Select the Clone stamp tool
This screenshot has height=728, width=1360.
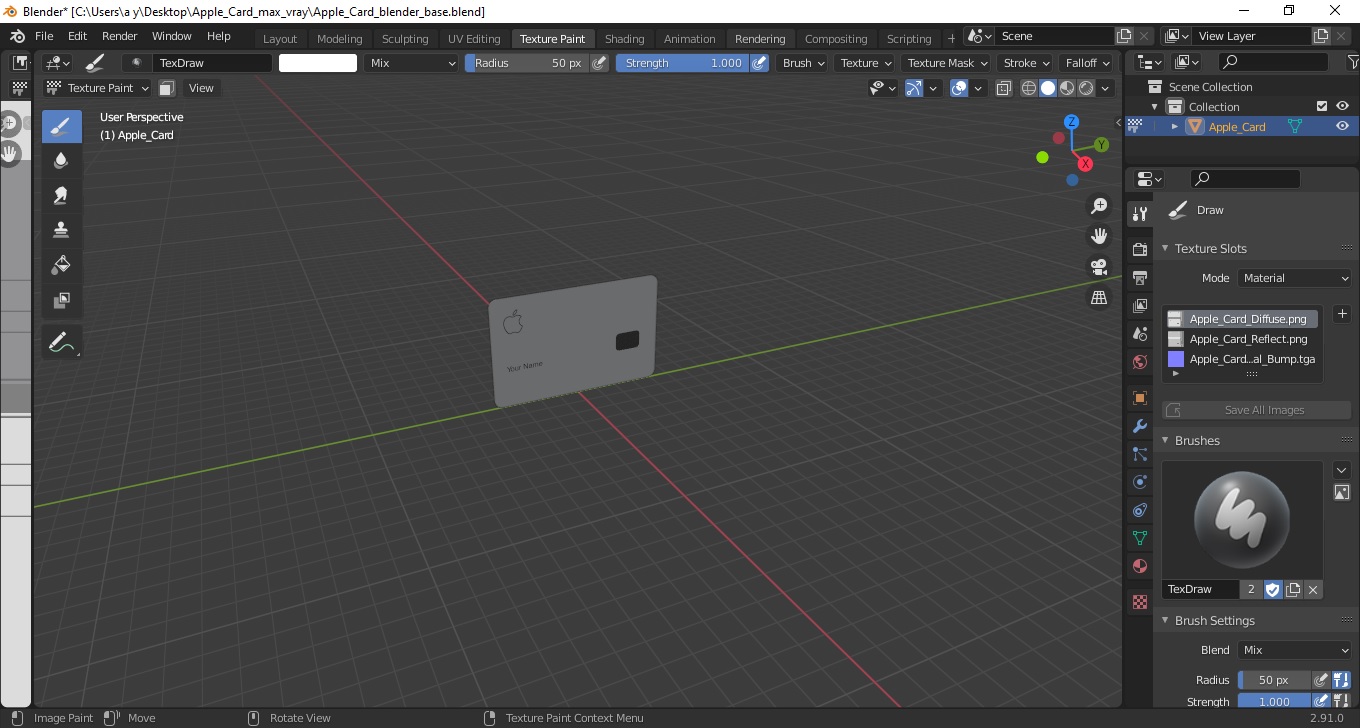coord(61,230)
